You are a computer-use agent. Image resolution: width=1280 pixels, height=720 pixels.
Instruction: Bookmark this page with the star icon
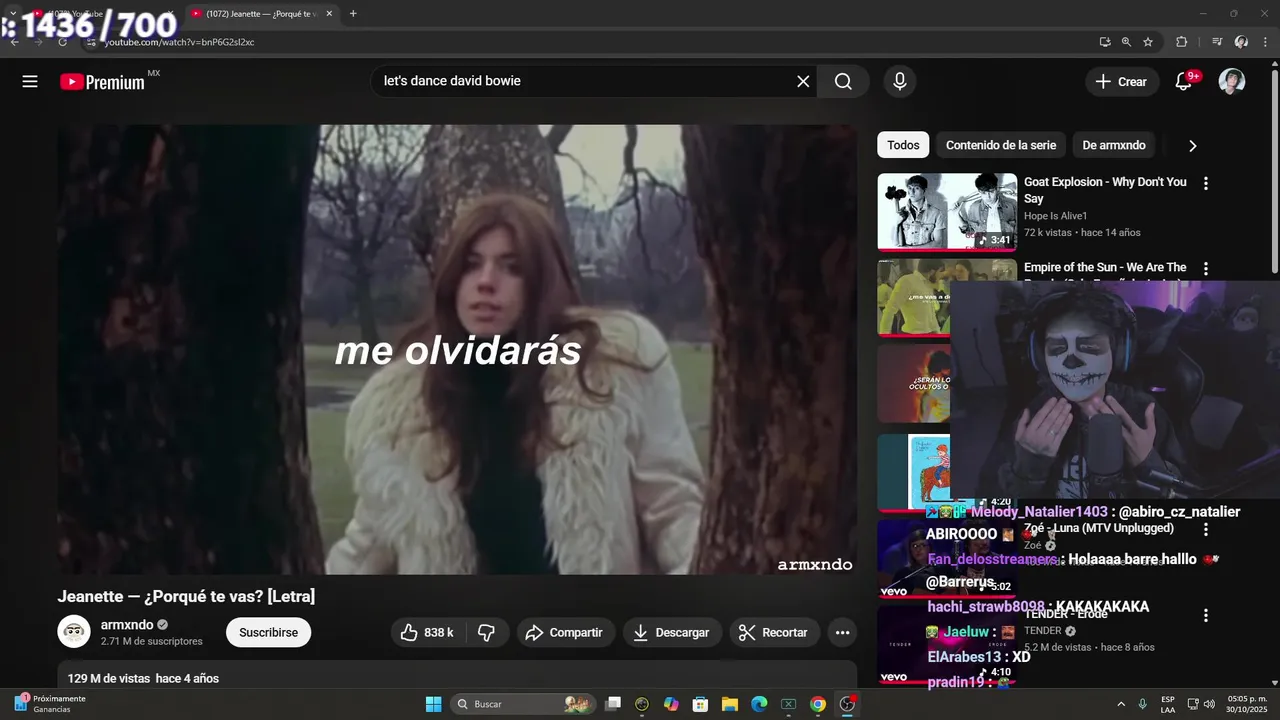(x=1148, y=42)
